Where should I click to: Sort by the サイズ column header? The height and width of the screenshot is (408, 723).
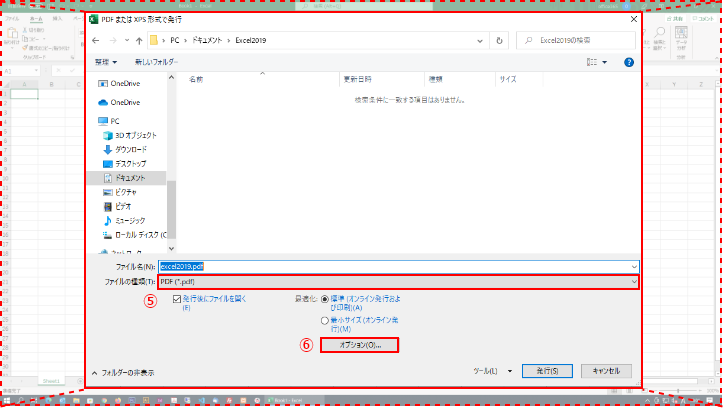point(519,79)
